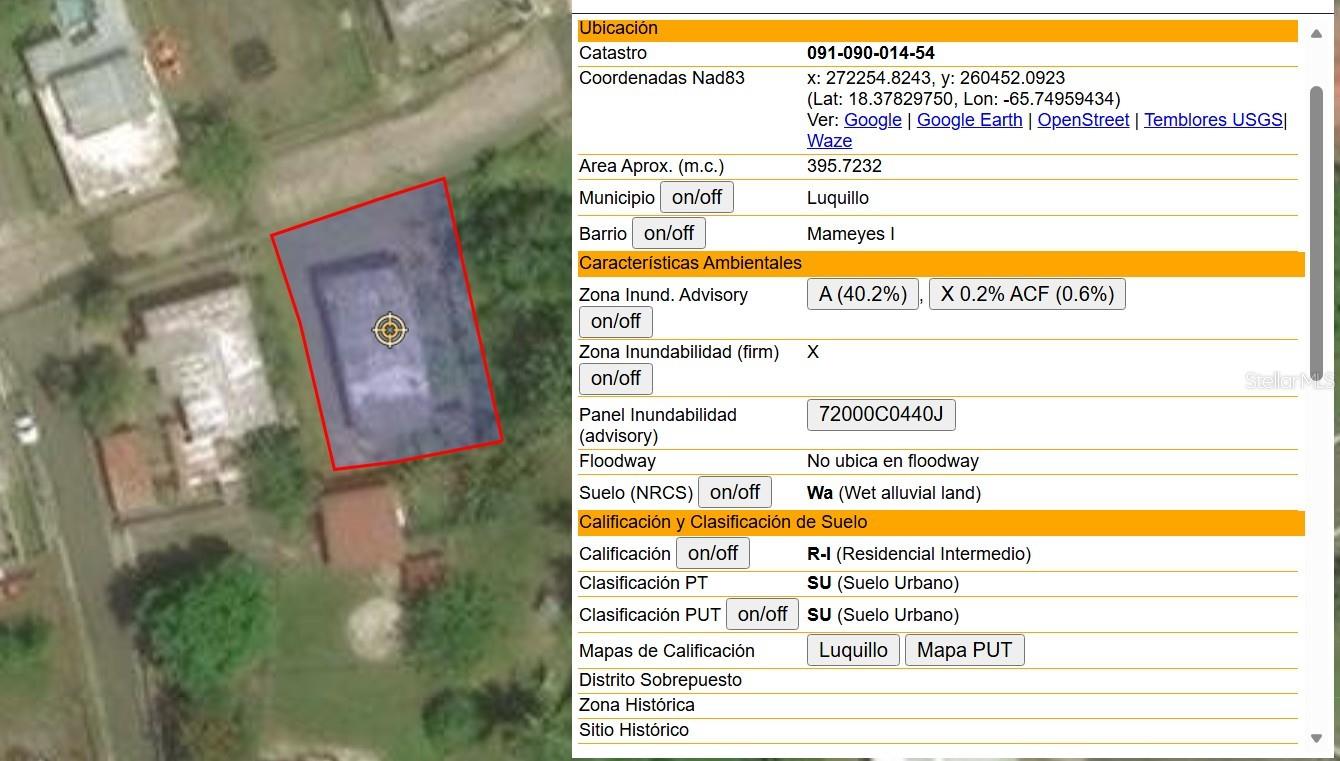Open the Google map link
The image size is (1340, 761).
pos(873,120)
